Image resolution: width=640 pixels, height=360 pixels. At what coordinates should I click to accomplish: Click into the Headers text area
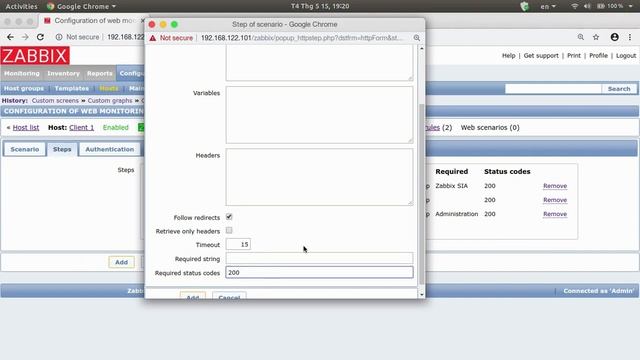click(319, 177)
